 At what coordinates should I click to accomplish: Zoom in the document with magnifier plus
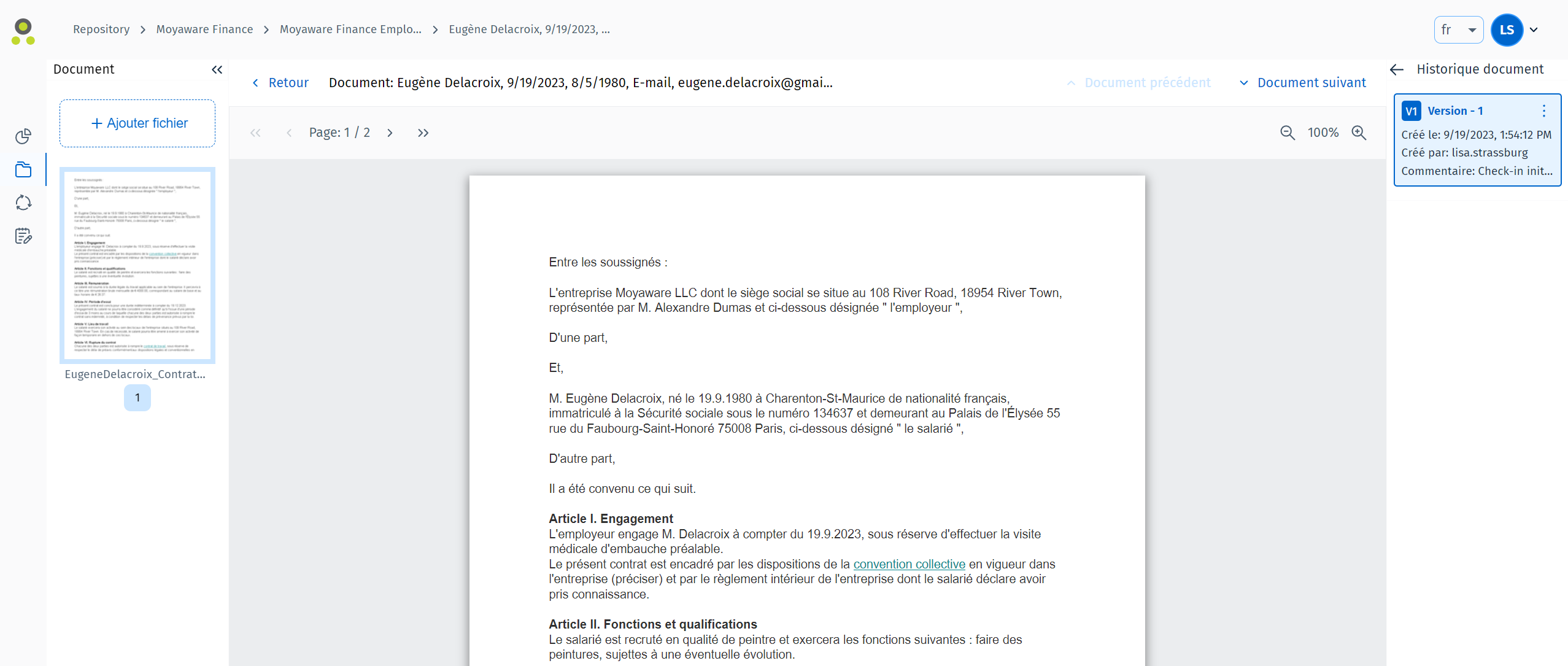(x=1359, y=133)
